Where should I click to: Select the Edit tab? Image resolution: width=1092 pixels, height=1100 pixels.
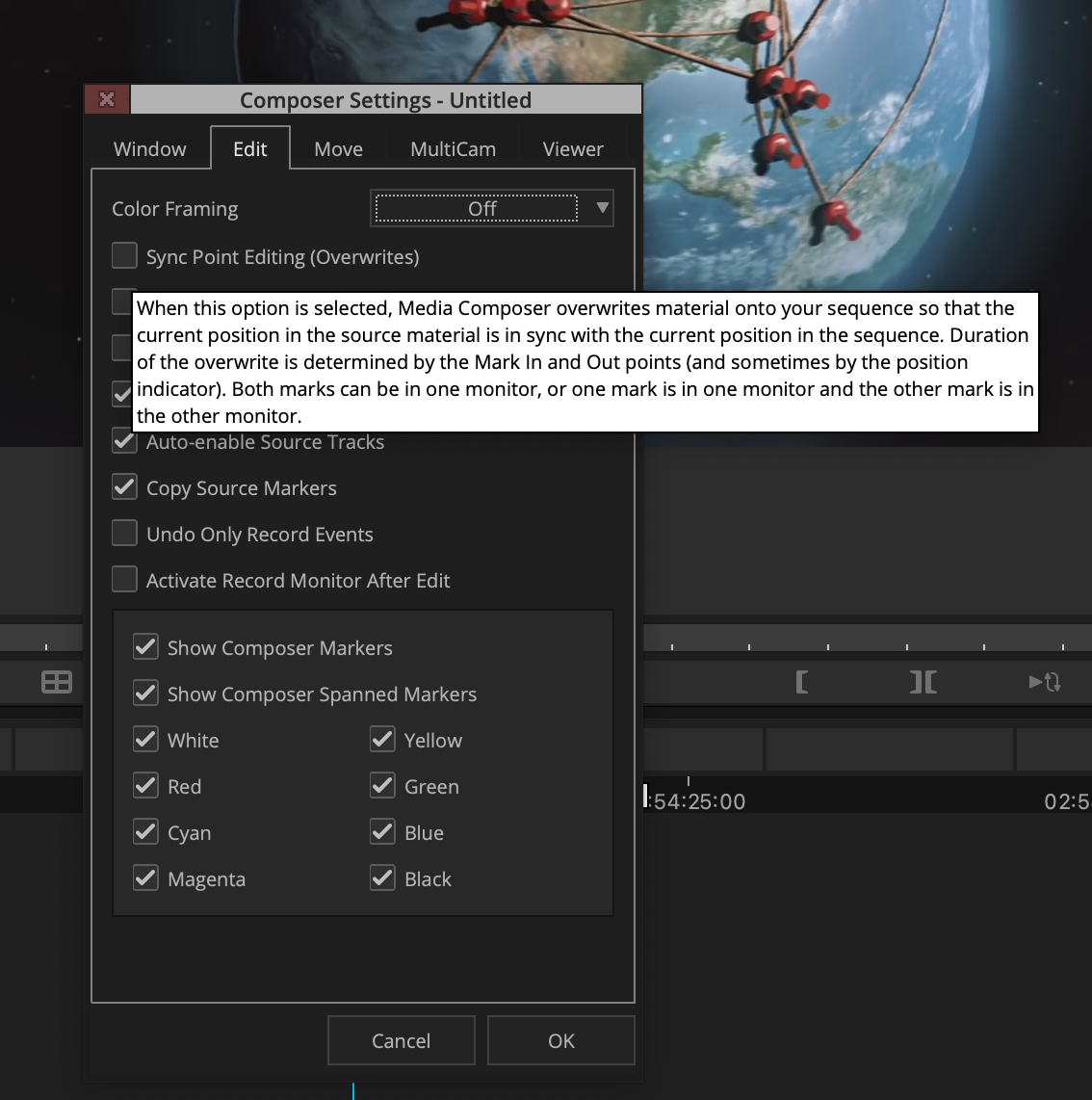pyautogui.click(x=249, y=148)
